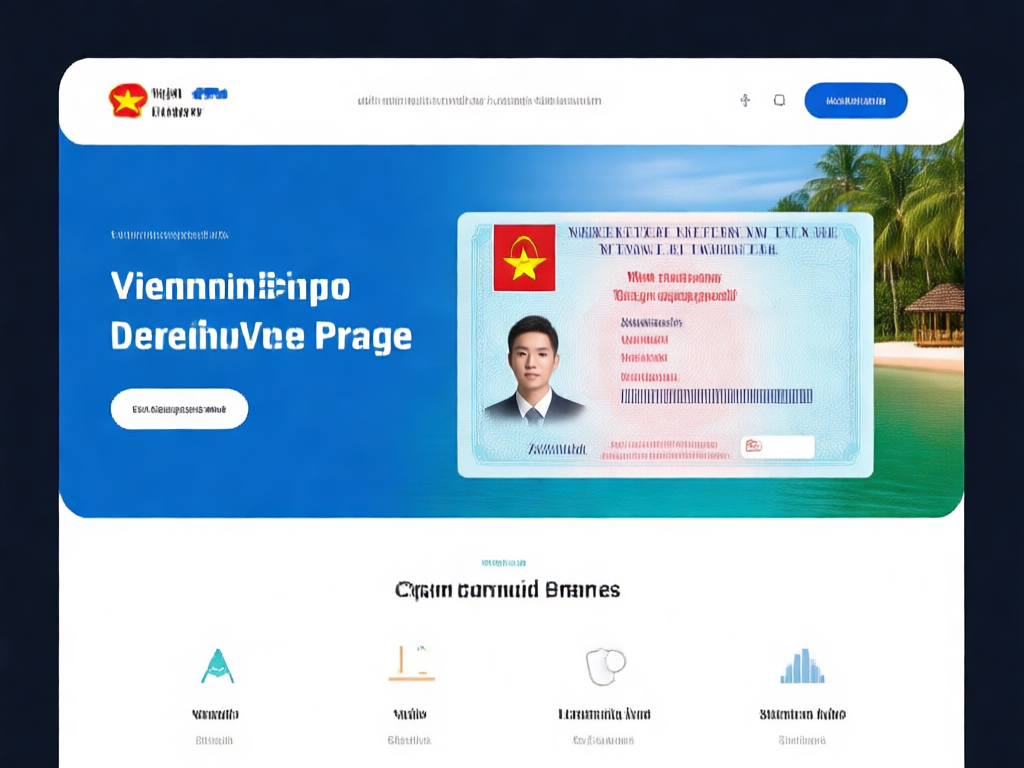Click the red flag emblem on the ID card
The image size is (1024, 768).
[524, 258]
